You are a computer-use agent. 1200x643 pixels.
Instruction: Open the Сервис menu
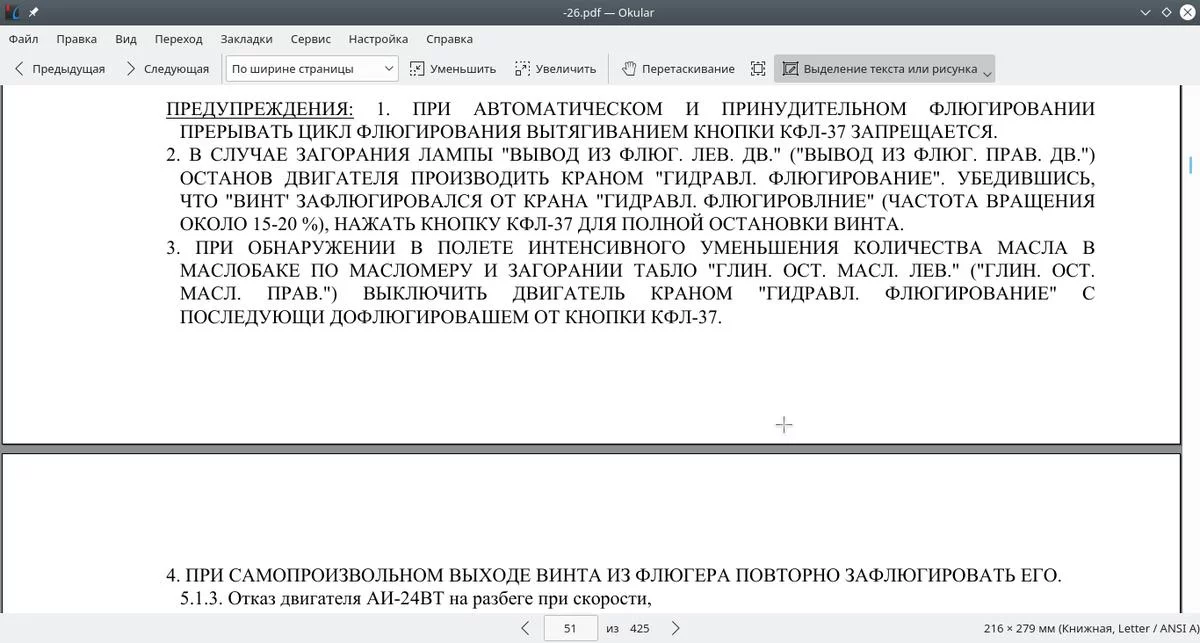[x=311, y=39]
